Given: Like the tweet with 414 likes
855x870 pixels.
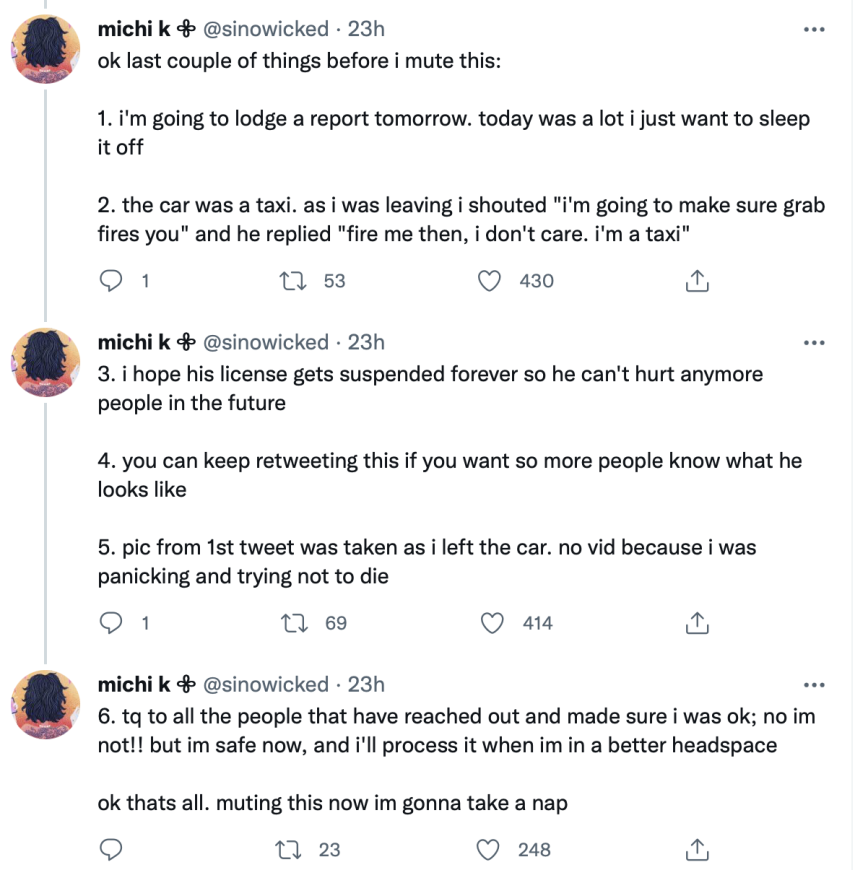Looking at the screenshot, I should click(492, 623).
